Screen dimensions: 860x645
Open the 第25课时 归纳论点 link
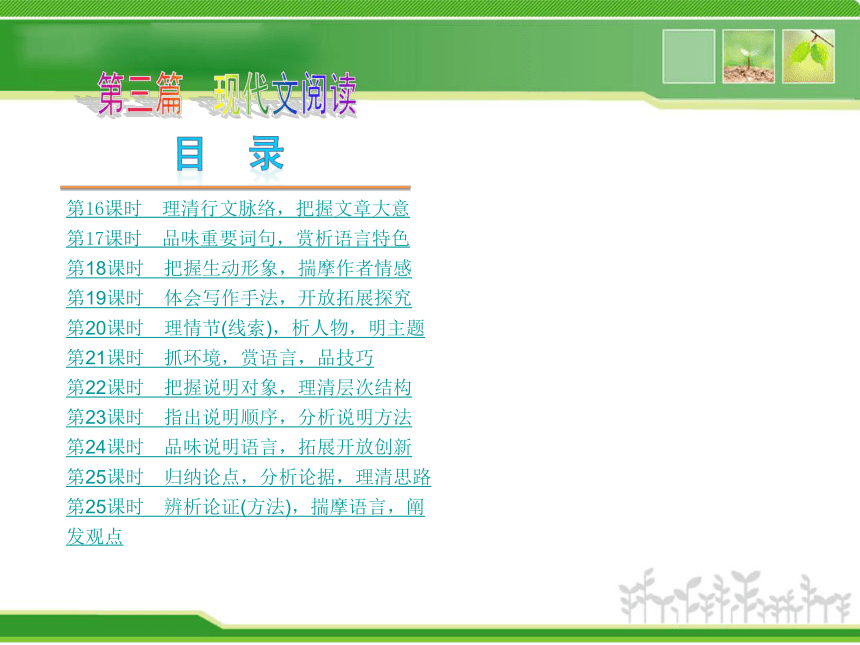point(248,477)
